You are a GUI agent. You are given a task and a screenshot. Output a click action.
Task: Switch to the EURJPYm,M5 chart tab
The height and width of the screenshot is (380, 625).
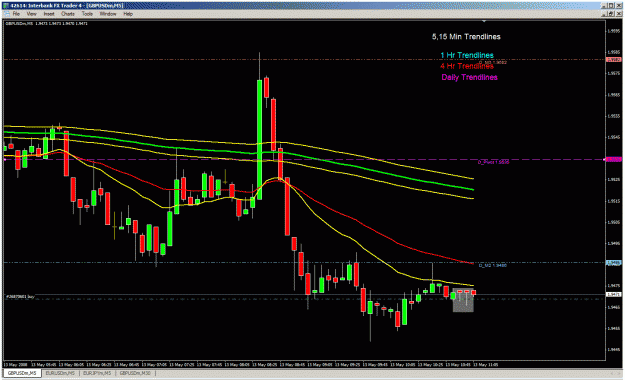pos(97,373)
